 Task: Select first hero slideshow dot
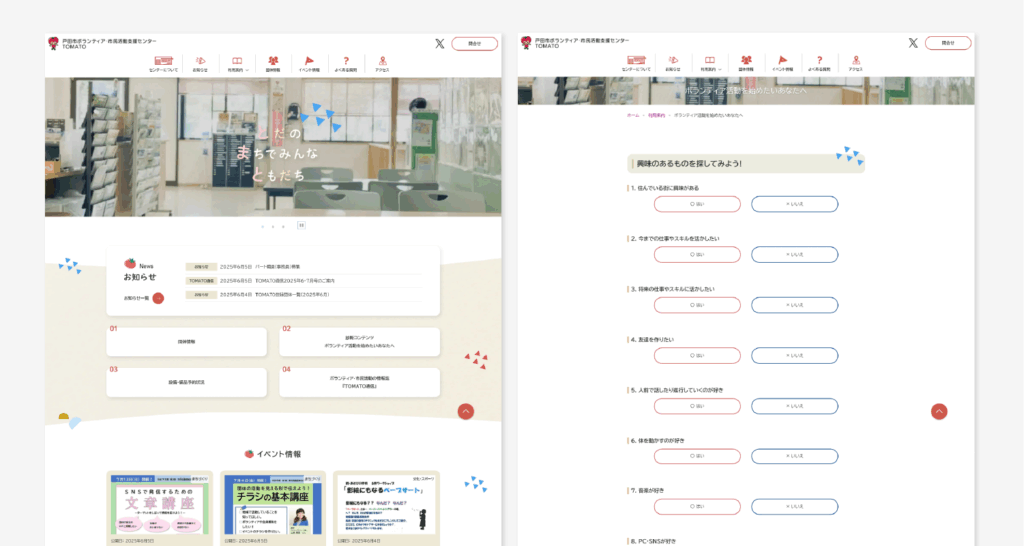point(263,227)
